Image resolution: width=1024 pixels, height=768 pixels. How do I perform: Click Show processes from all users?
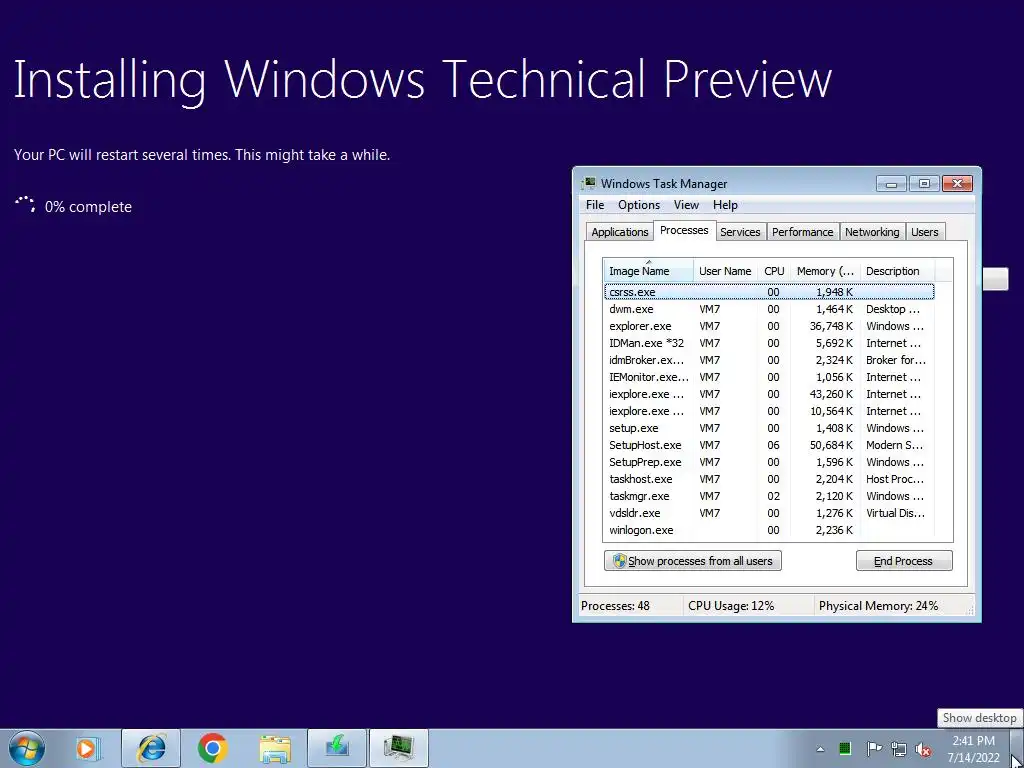point(692,561)
